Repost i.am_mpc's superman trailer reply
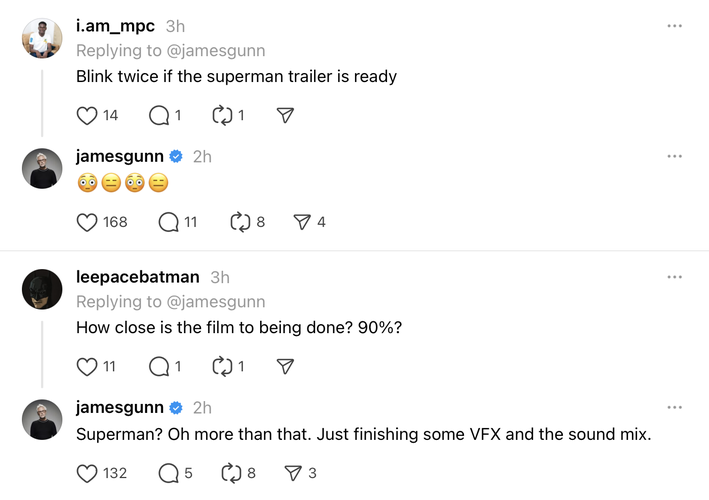The width and height of the screenshot is (709, 500). click(x=222, y=116)
